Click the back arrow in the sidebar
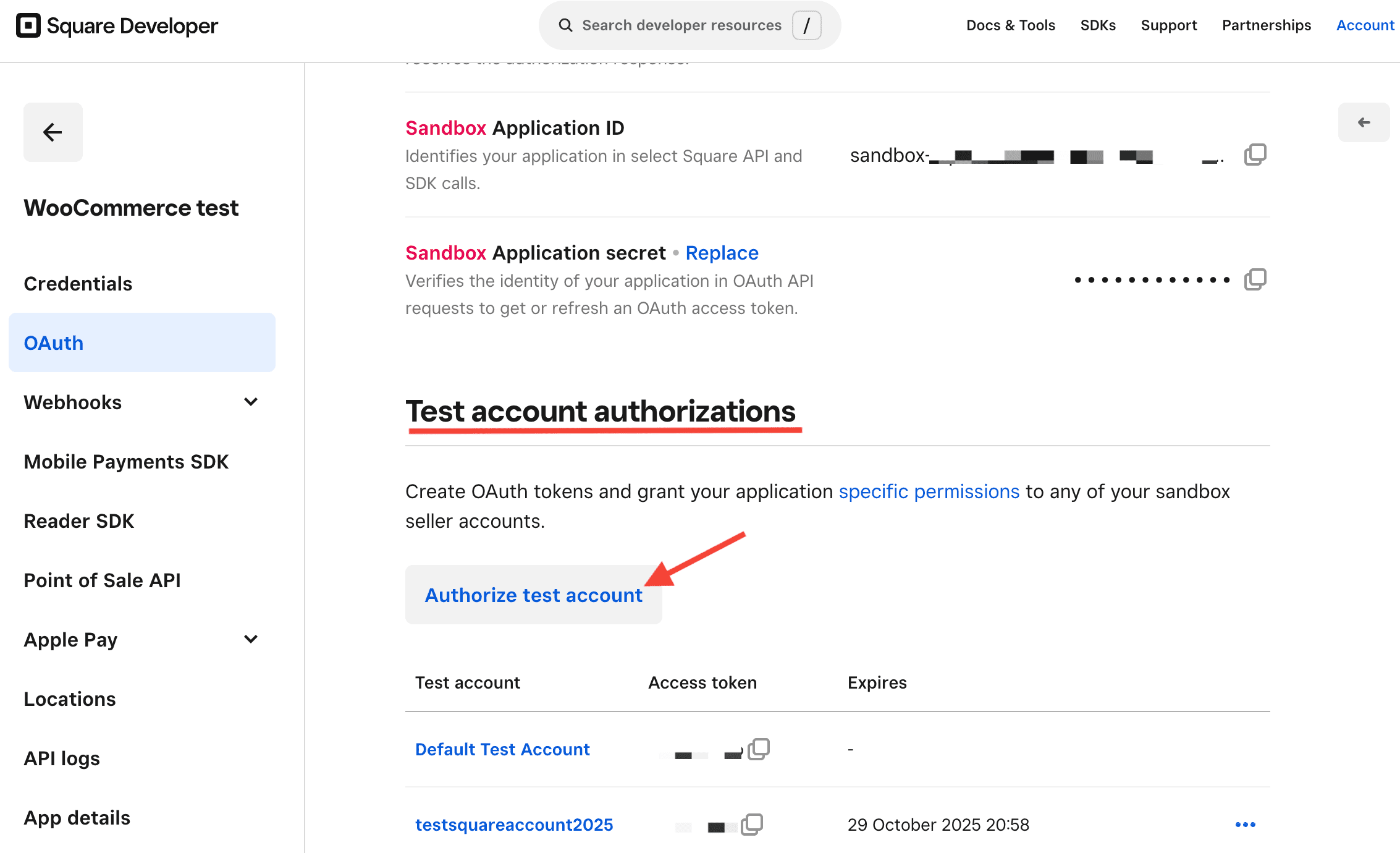Viewport: 1400px width, 853px height. 53,132
